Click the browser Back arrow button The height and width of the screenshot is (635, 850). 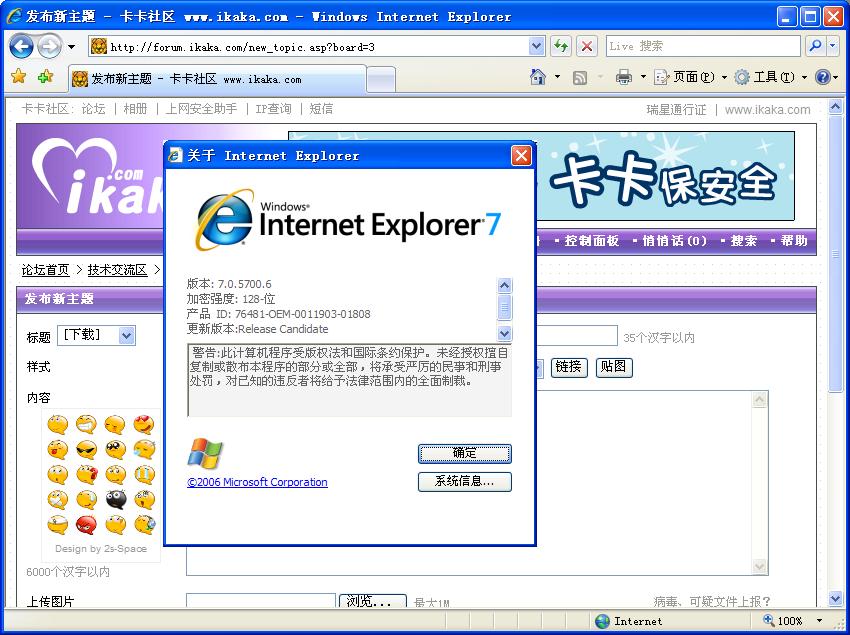tap(21, 47)
